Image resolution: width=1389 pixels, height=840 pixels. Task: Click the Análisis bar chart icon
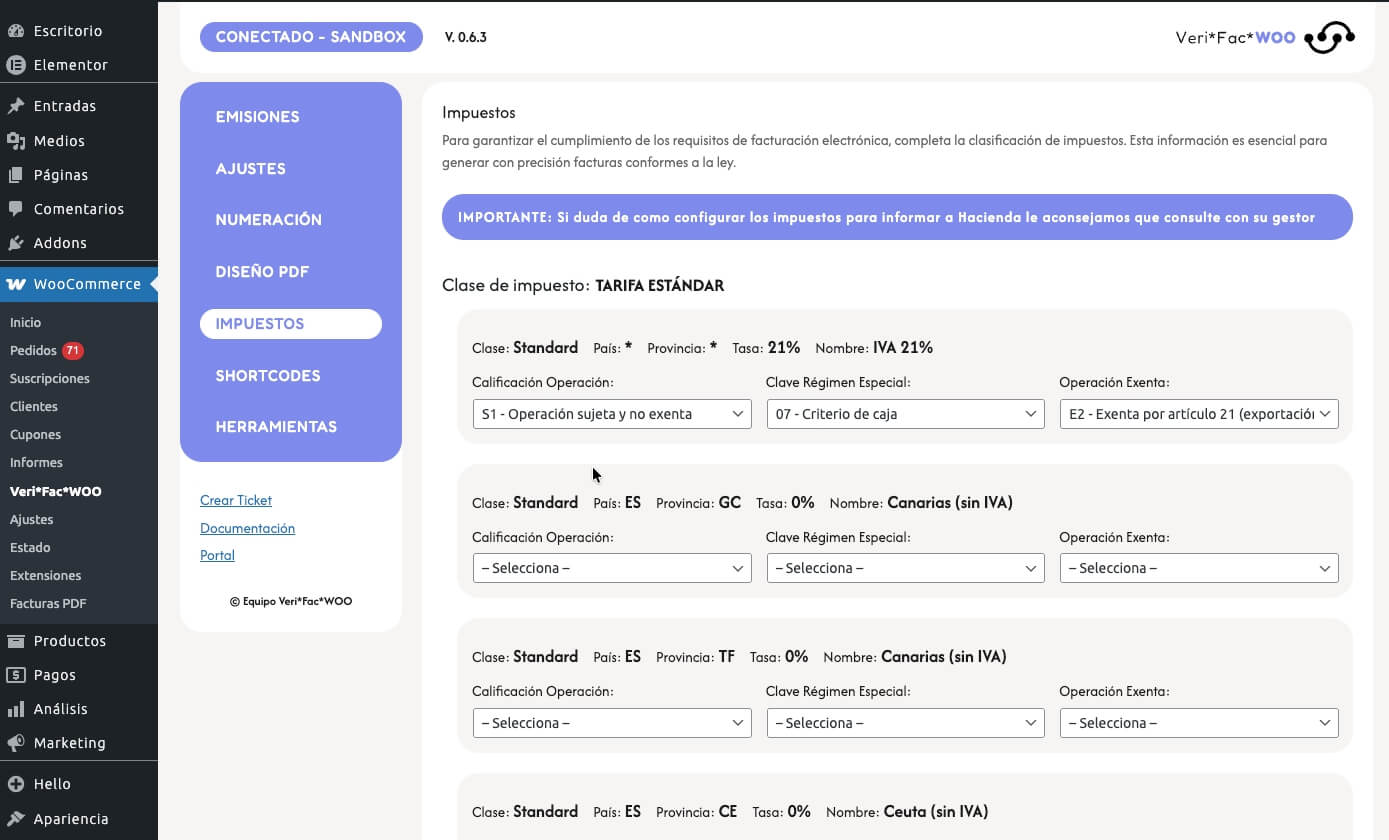[16, 709]
